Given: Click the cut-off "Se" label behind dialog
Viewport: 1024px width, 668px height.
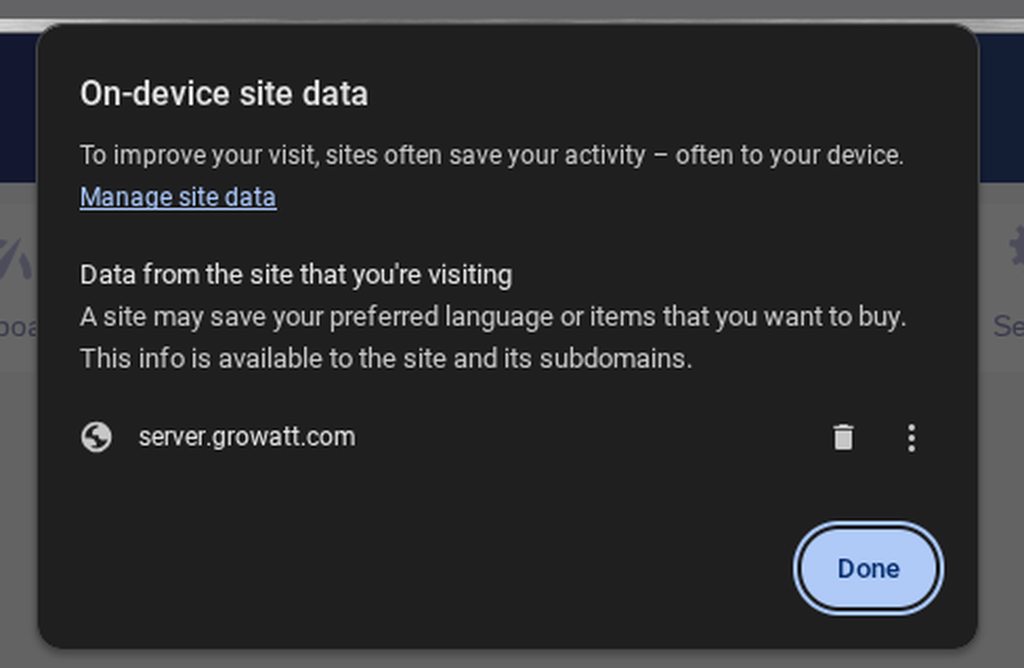Looking at the screenshot, I should coord(1007,326).
